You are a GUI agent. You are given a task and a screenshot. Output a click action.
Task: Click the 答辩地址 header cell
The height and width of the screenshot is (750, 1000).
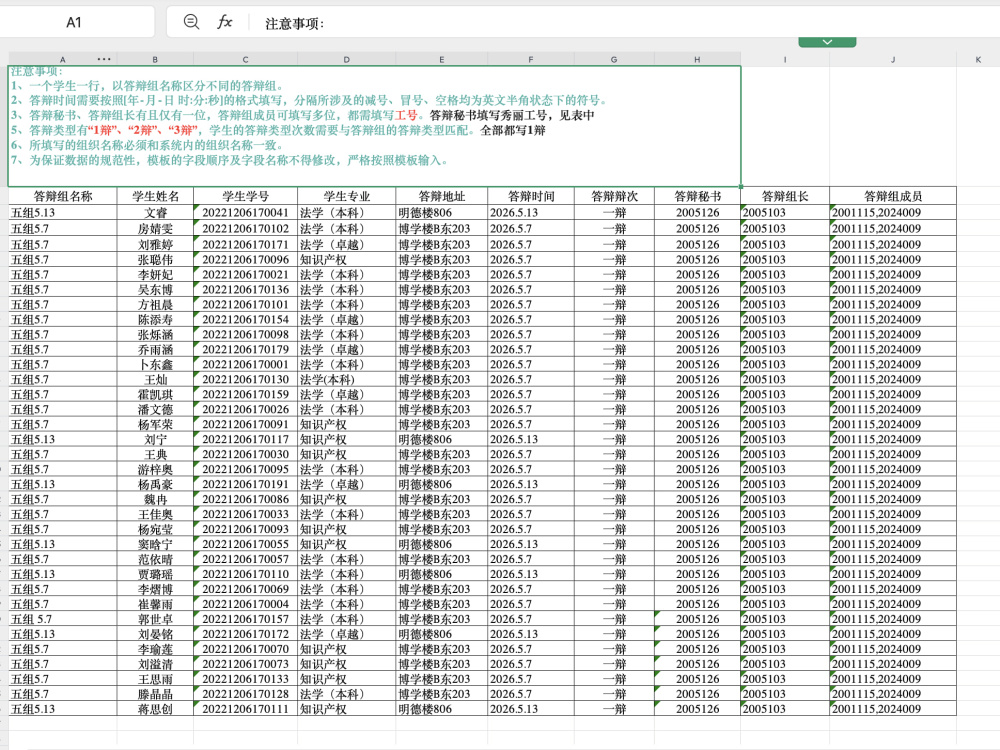pos(441,196)
